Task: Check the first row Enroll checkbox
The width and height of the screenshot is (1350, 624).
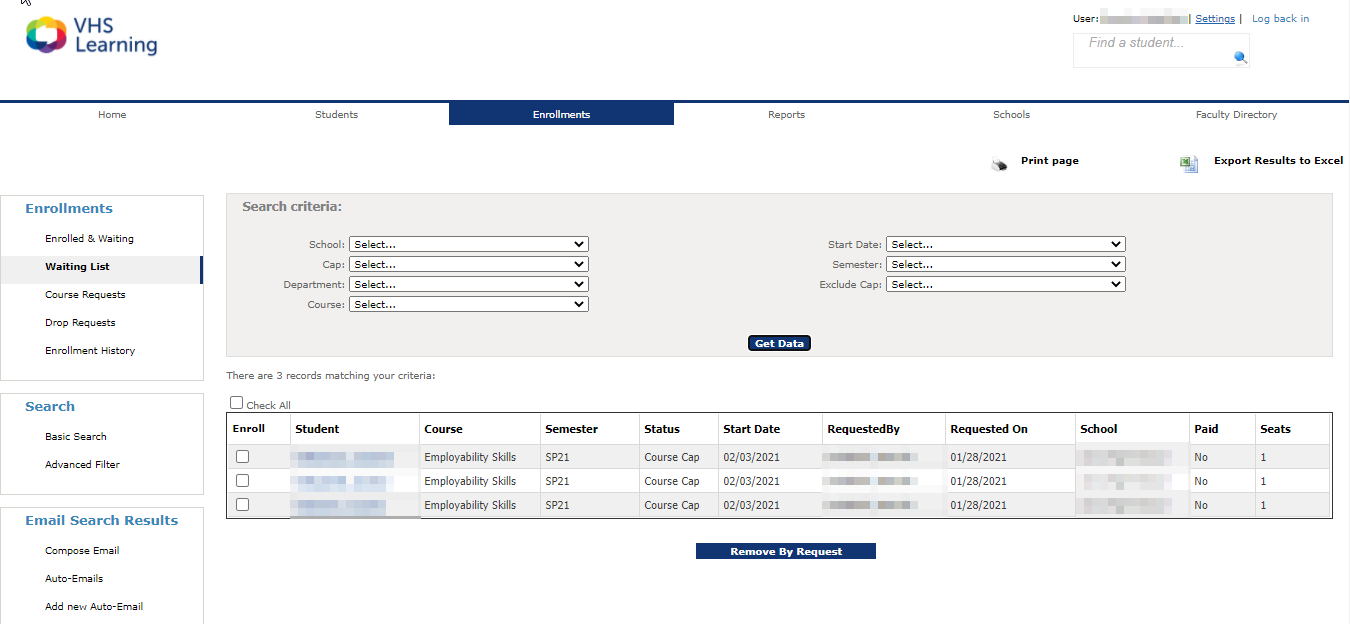Action: pos(242,457)
